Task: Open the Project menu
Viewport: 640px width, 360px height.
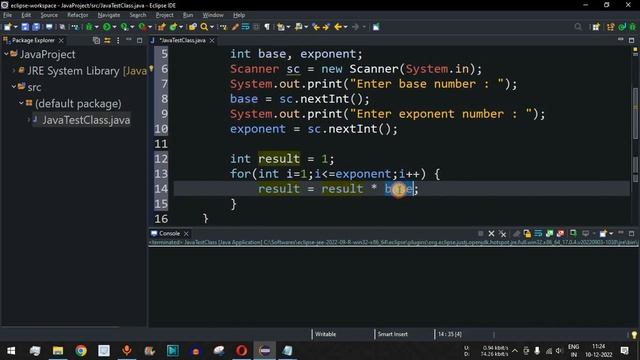Action: 164,15
